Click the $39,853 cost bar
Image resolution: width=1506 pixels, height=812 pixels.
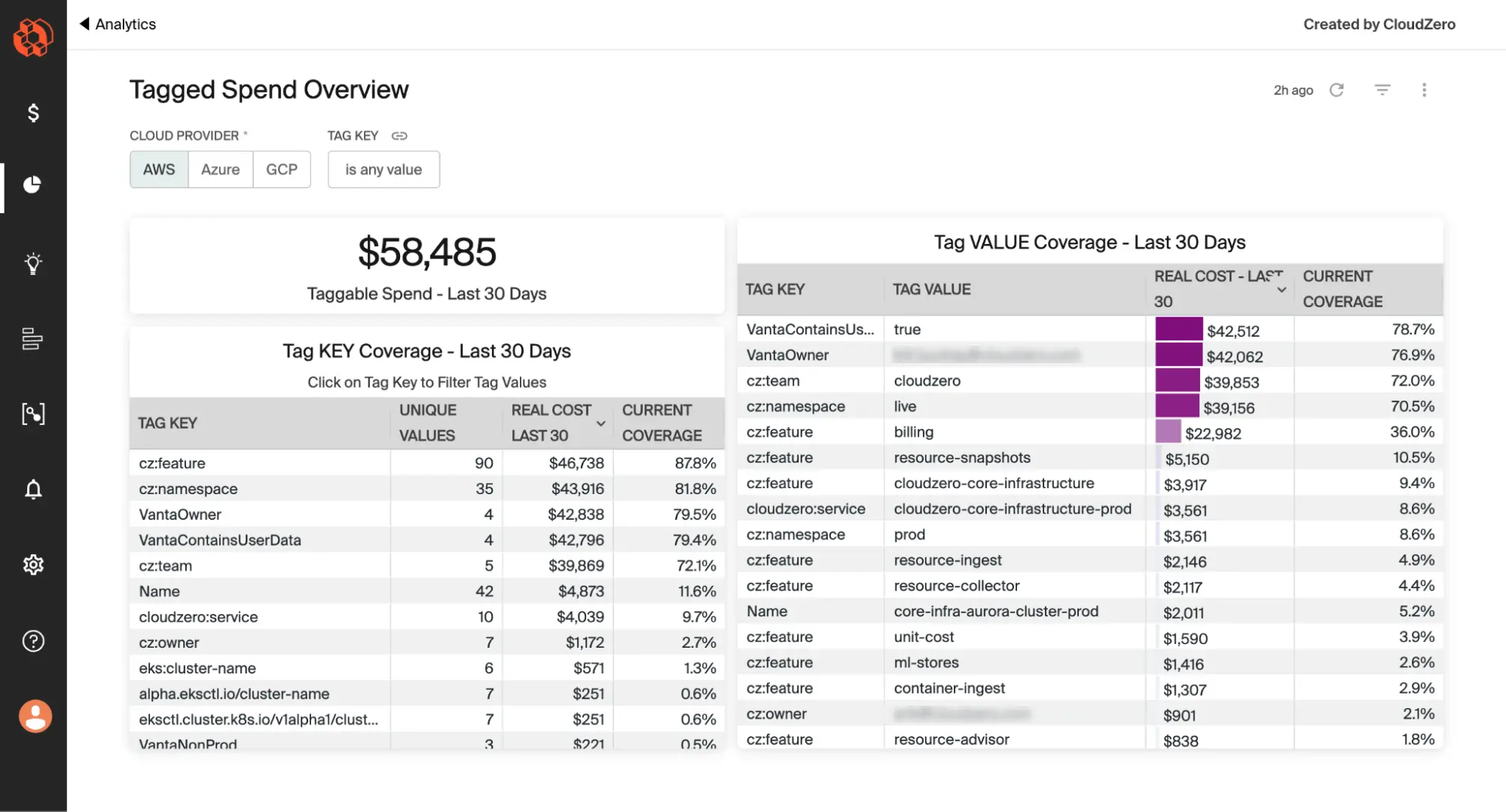tap(1178, 380)
